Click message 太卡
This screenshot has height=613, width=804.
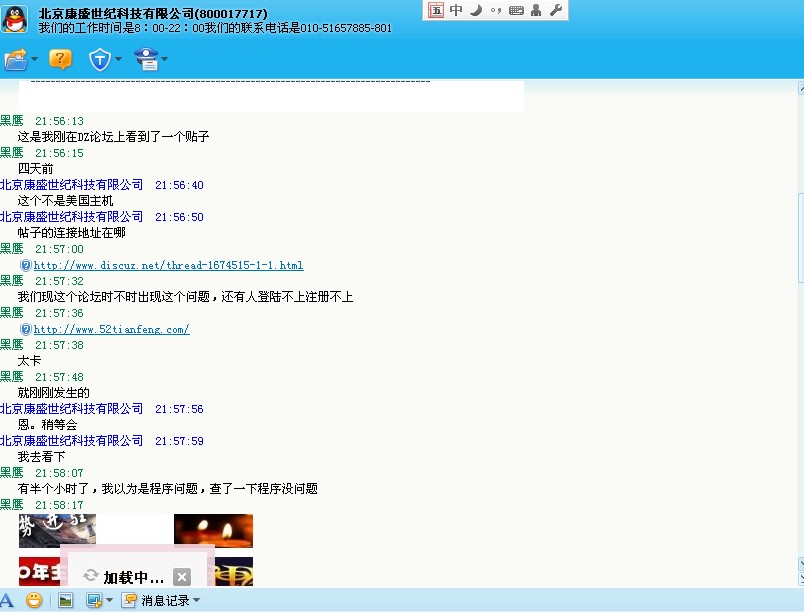[29, 361]
